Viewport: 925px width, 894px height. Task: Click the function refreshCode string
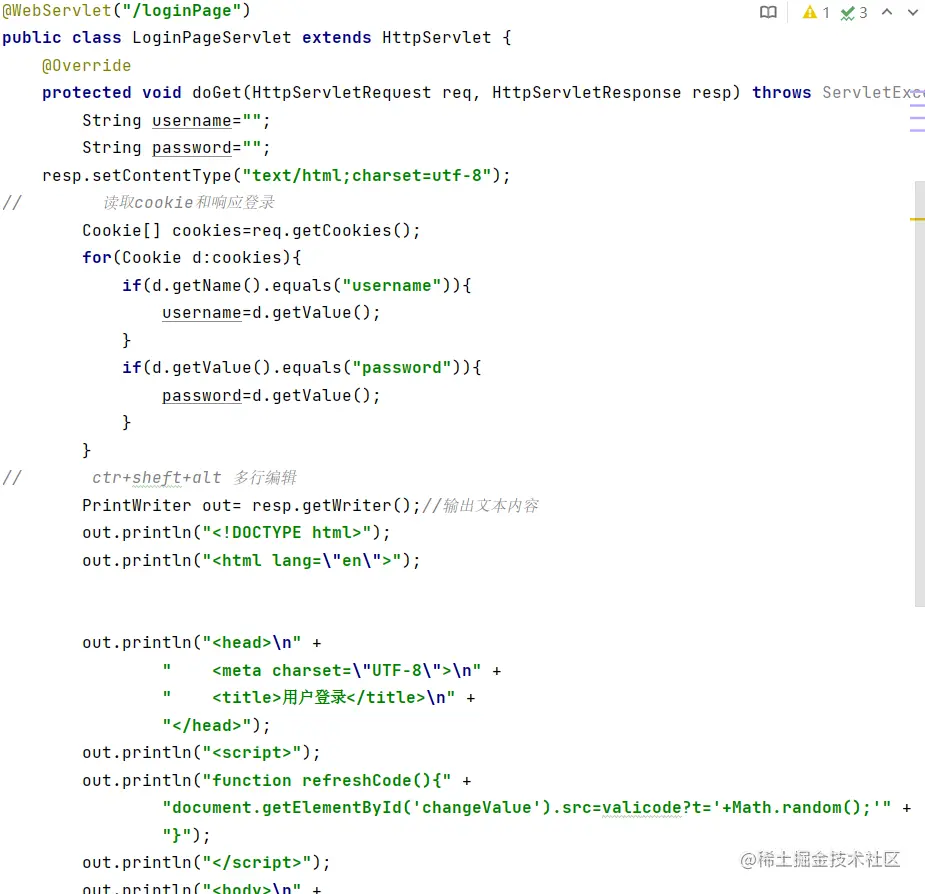(327, 781)
